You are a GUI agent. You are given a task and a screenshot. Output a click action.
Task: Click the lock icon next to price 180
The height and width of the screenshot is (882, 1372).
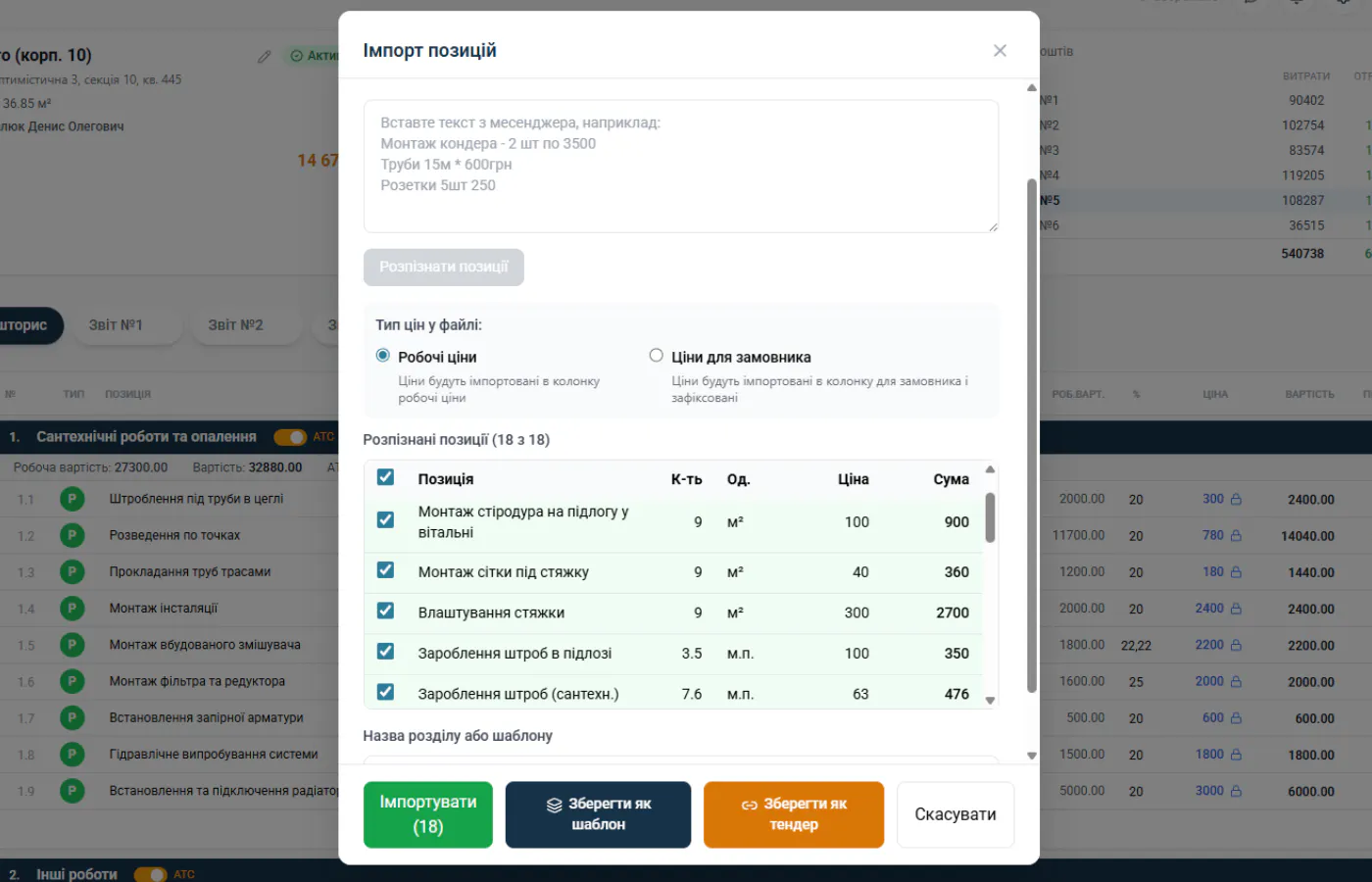(1236, 571)
